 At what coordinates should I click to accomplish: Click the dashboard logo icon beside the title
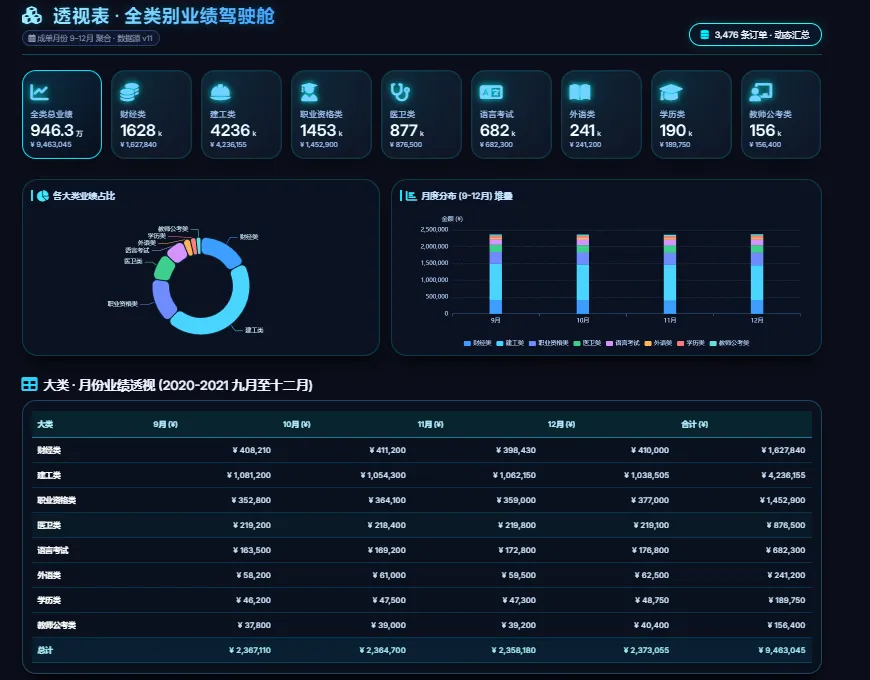[32, 16]
